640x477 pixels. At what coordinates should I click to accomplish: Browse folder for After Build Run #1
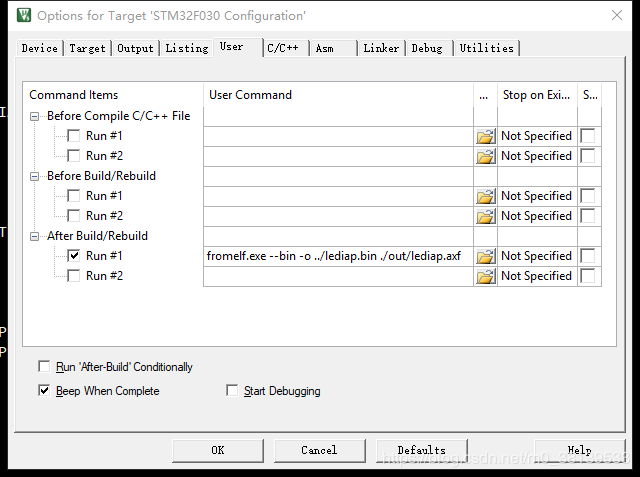(x=486, y=256)
